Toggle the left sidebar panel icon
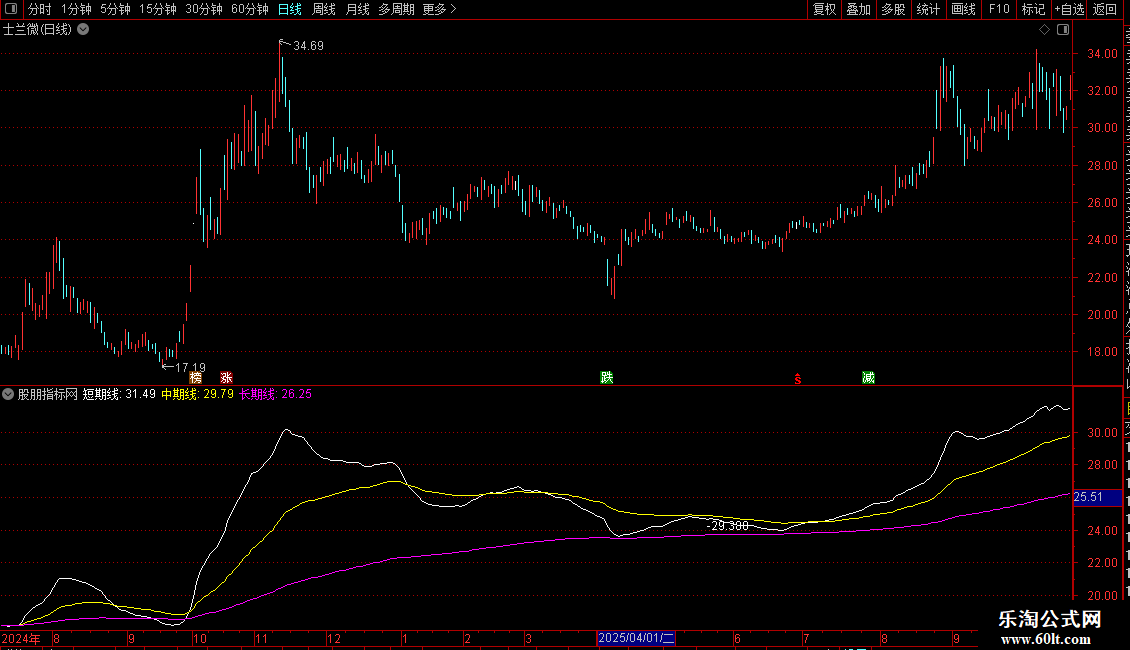Viewport: 1130px width, 650px height. click(x=12, y=9)
